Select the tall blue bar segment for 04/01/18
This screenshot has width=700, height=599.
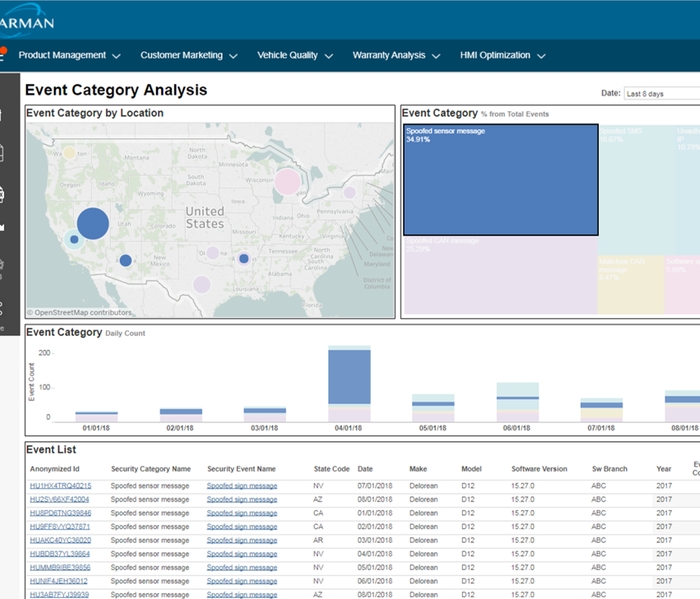349,377
